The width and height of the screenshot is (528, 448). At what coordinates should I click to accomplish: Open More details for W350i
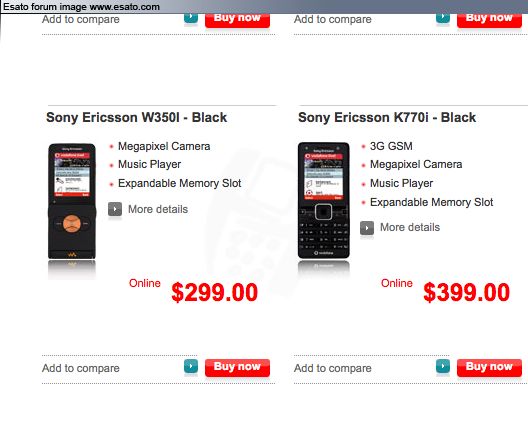click(x=158, y=209)
